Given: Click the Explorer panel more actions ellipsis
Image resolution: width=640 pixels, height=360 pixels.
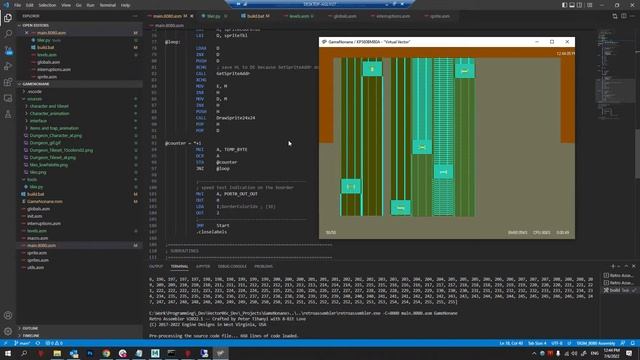Looking at the screenshot, I should point(135,16).
